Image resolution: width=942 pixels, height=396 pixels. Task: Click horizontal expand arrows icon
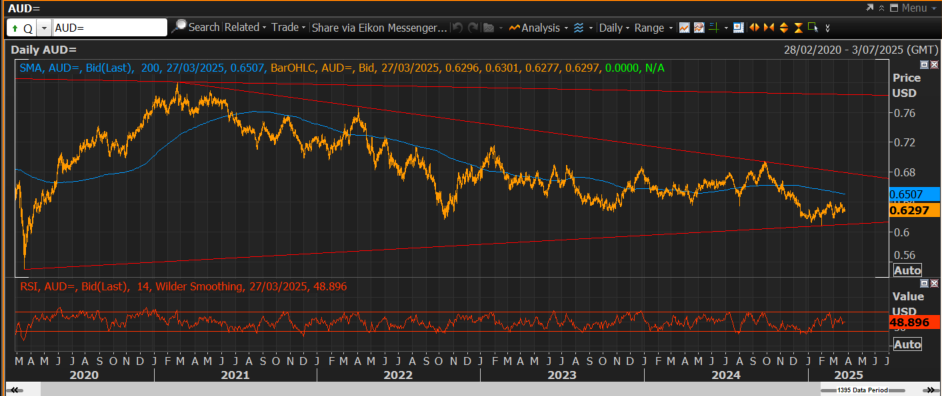click(754, 28)
